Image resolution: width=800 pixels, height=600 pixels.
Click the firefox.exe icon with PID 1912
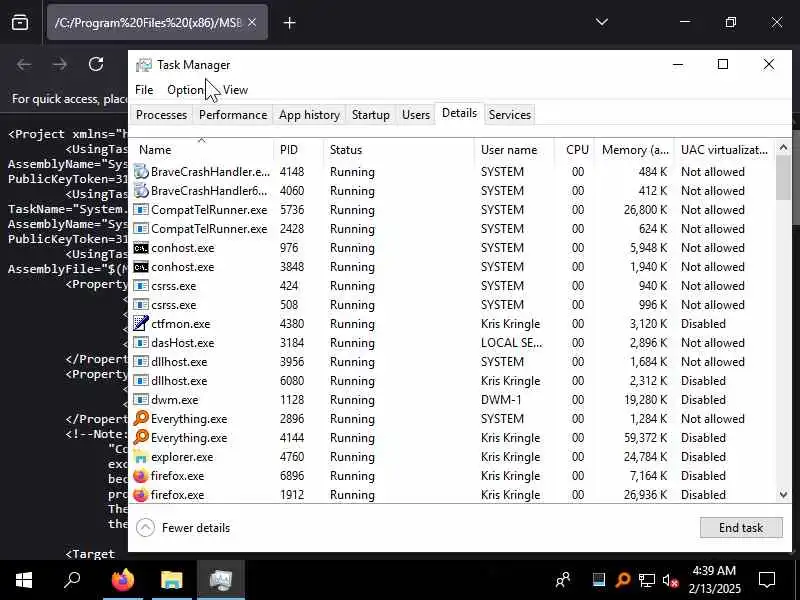(141, 494)
